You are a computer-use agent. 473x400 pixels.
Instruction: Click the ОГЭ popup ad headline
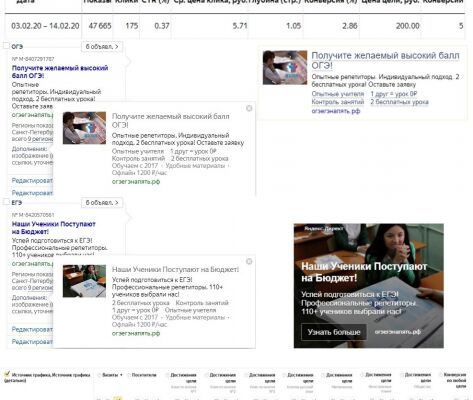pos(170,120)
